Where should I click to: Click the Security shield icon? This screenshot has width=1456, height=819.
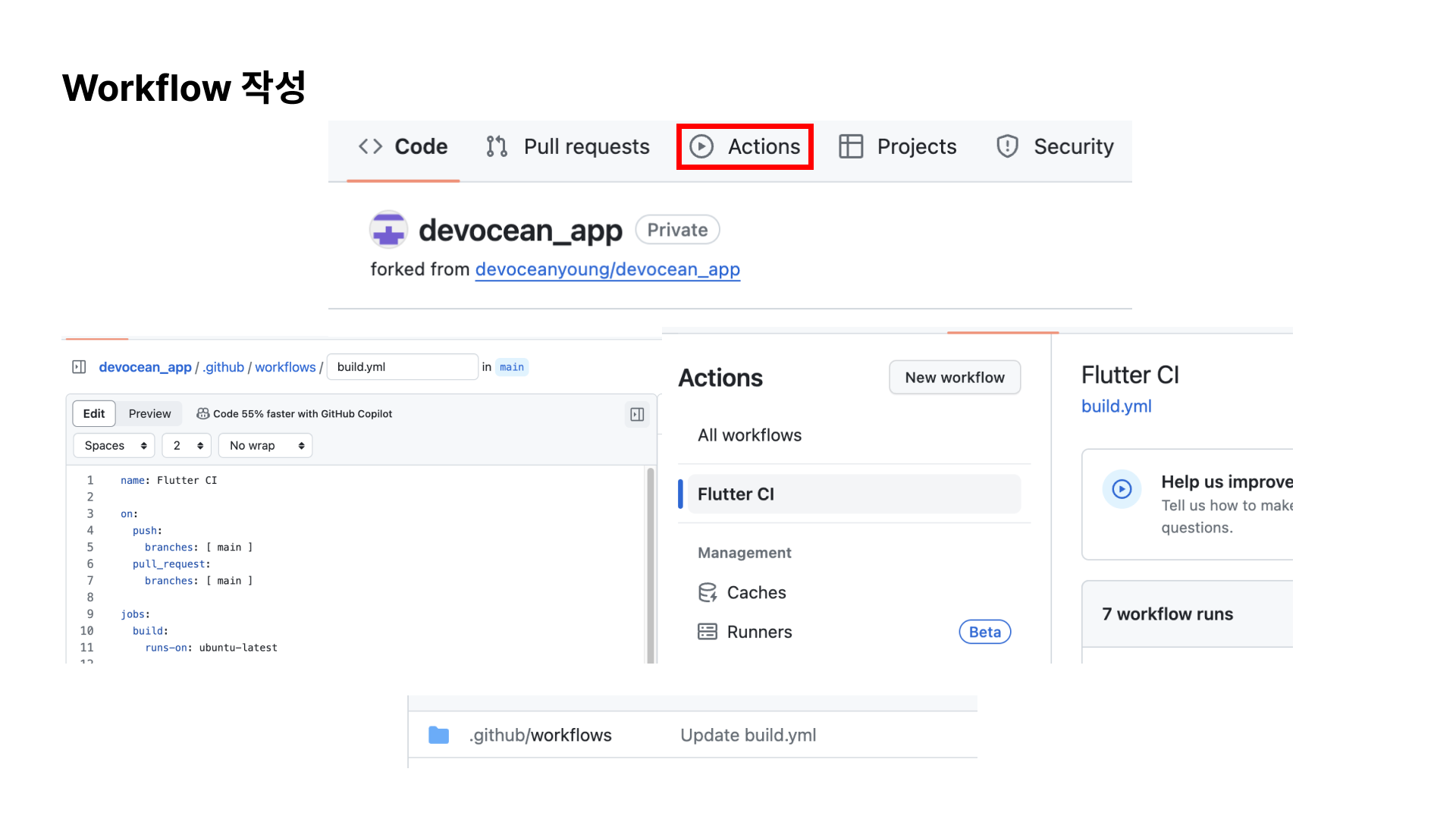point(1007,146)
